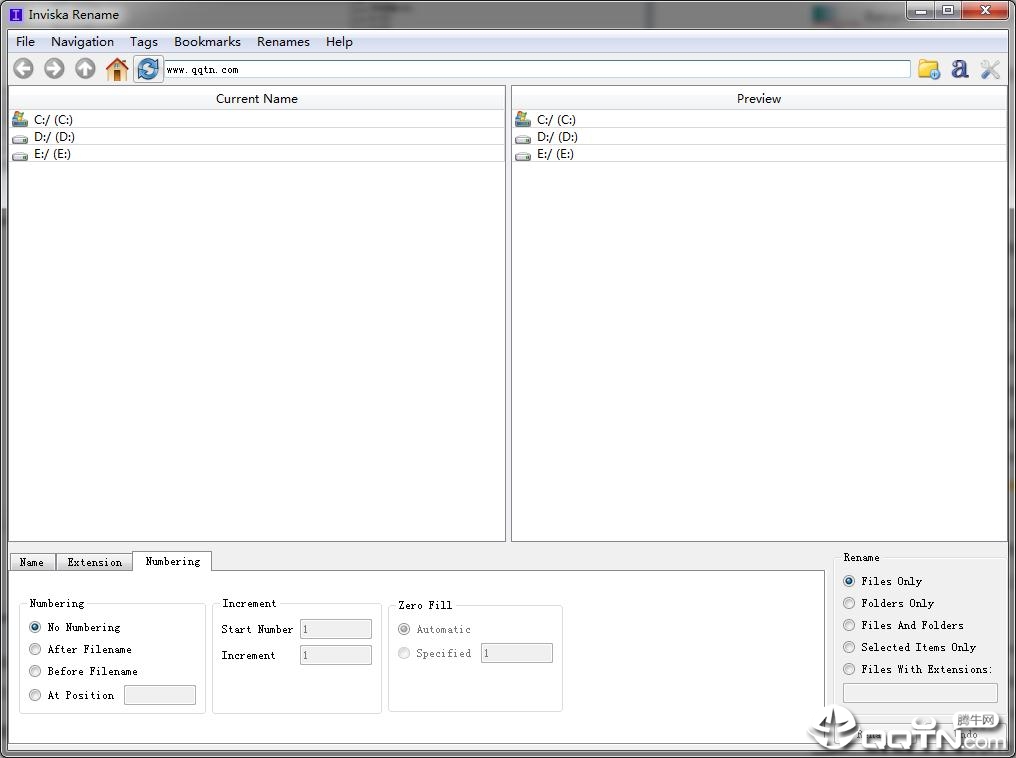Viewport: 1016px width, 758px height.
Task: Choose Files And Folders rename option
Action: [903, 625]
